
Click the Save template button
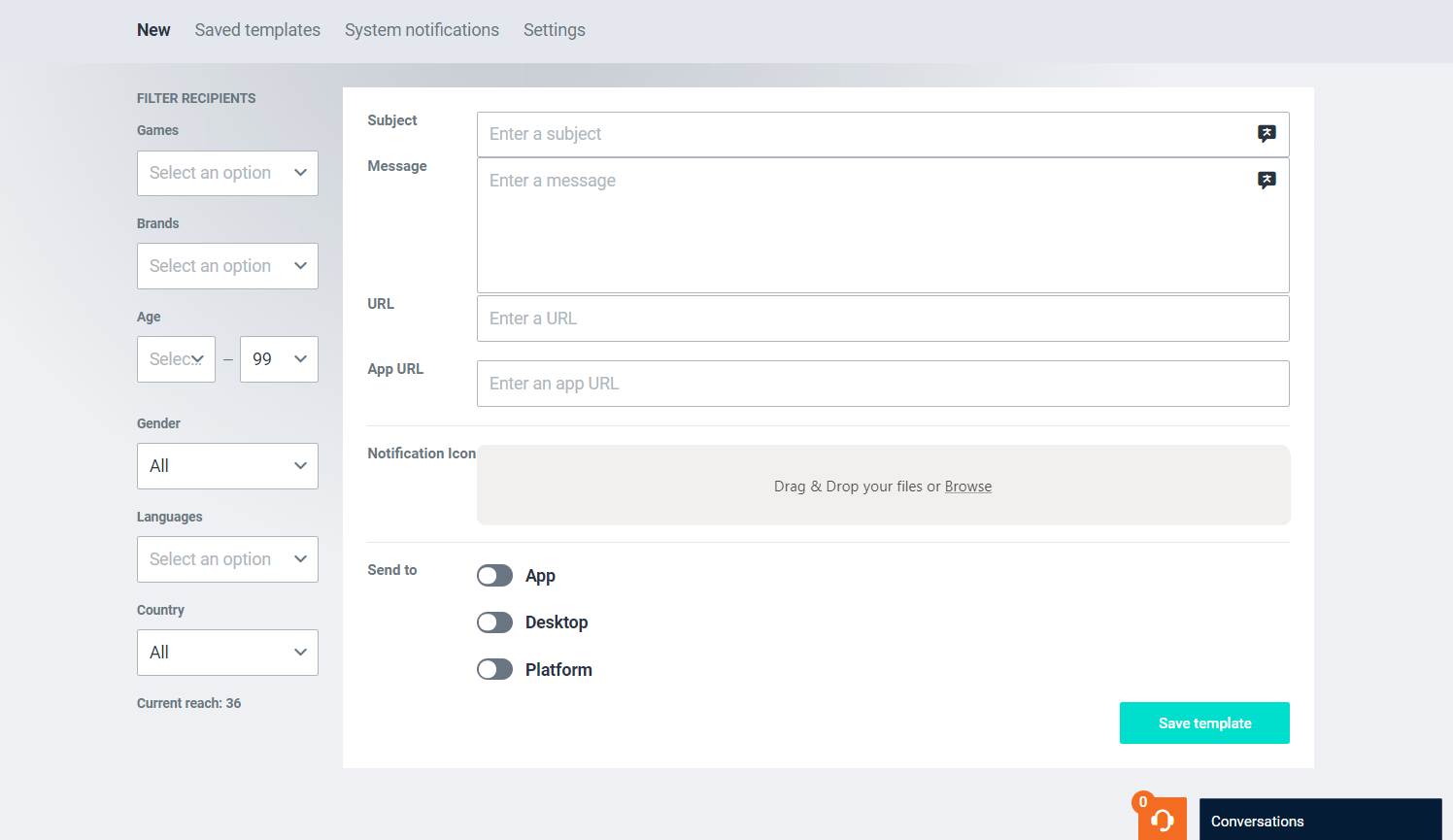coord(1204,723)
